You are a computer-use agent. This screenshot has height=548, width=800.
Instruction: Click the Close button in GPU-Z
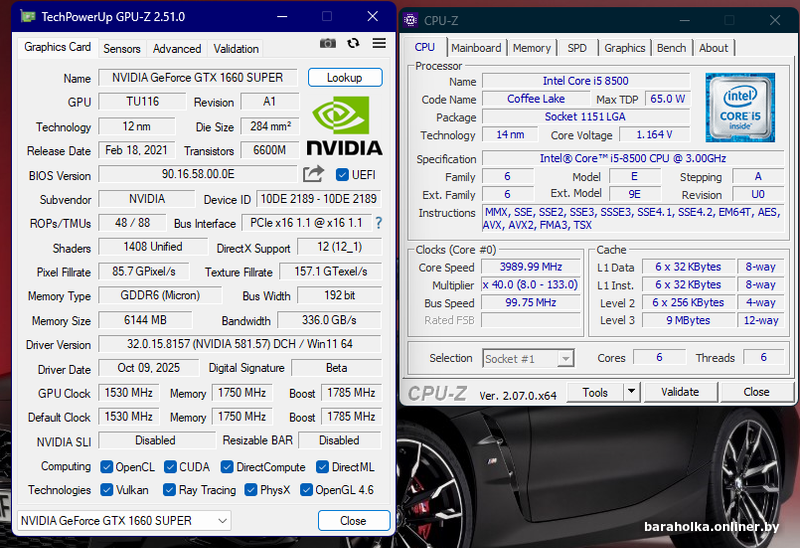tap(354, 520)
